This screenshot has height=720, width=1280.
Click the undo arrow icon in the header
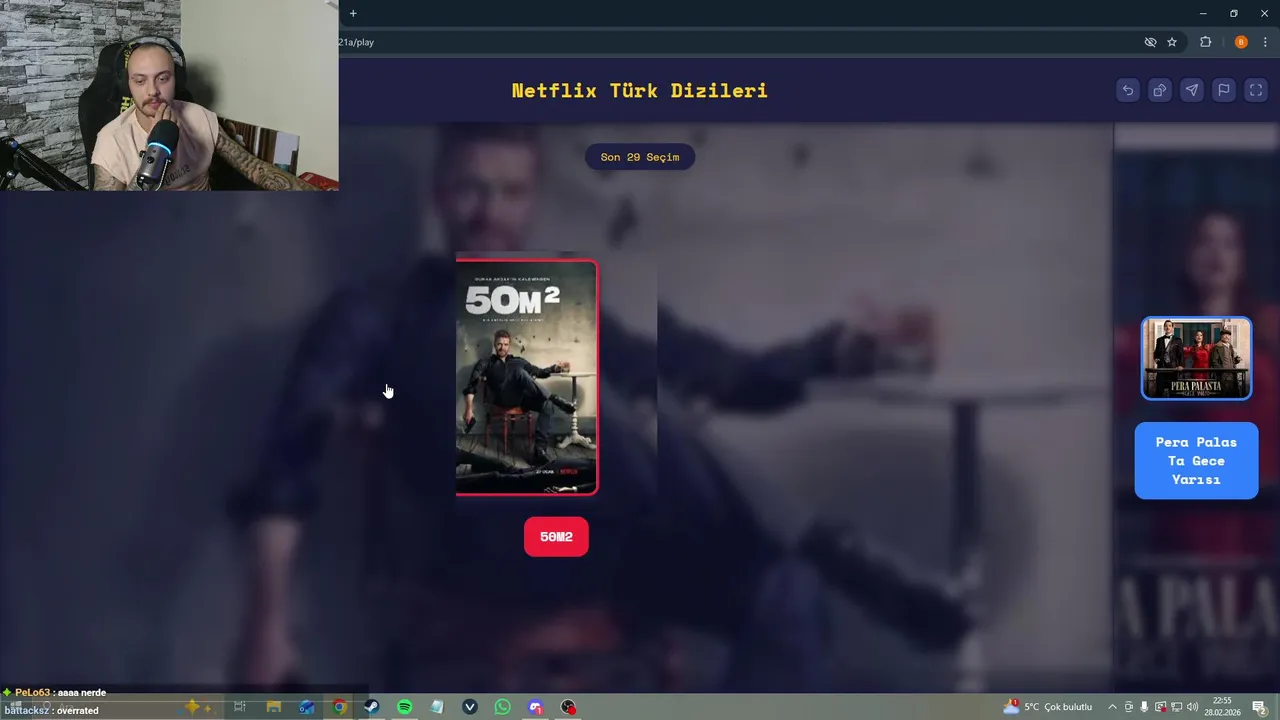[1128, 90]
